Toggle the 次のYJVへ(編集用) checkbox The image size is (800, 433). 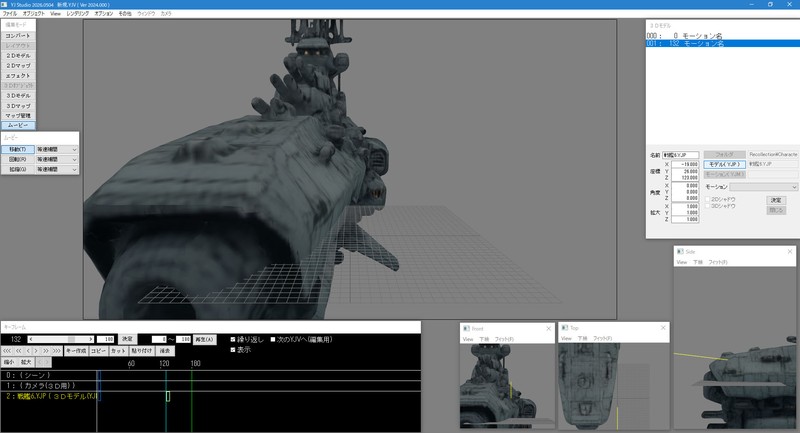(x=273, y=339)
